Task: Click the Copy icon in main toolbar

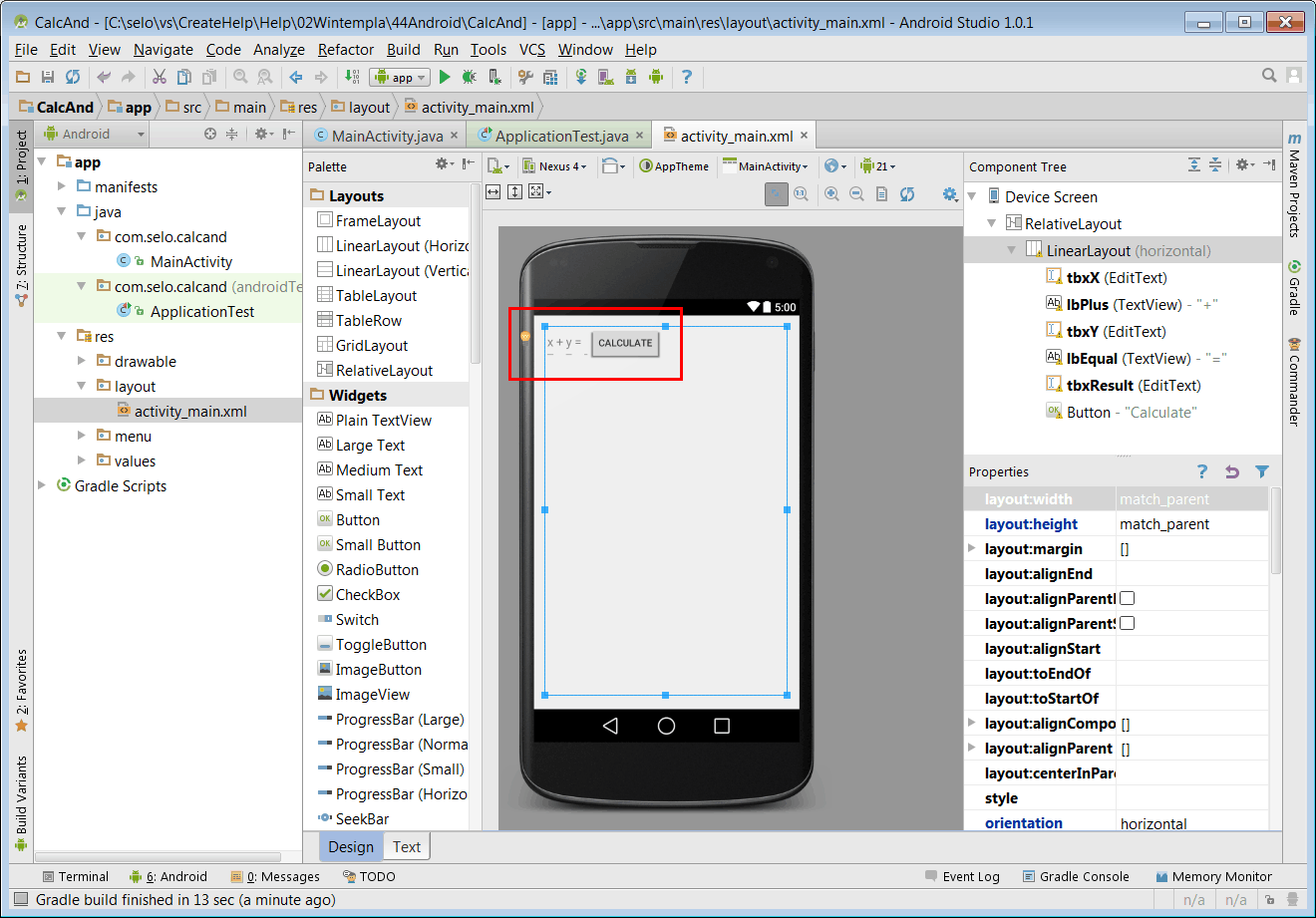Action: tap(183, 77)
